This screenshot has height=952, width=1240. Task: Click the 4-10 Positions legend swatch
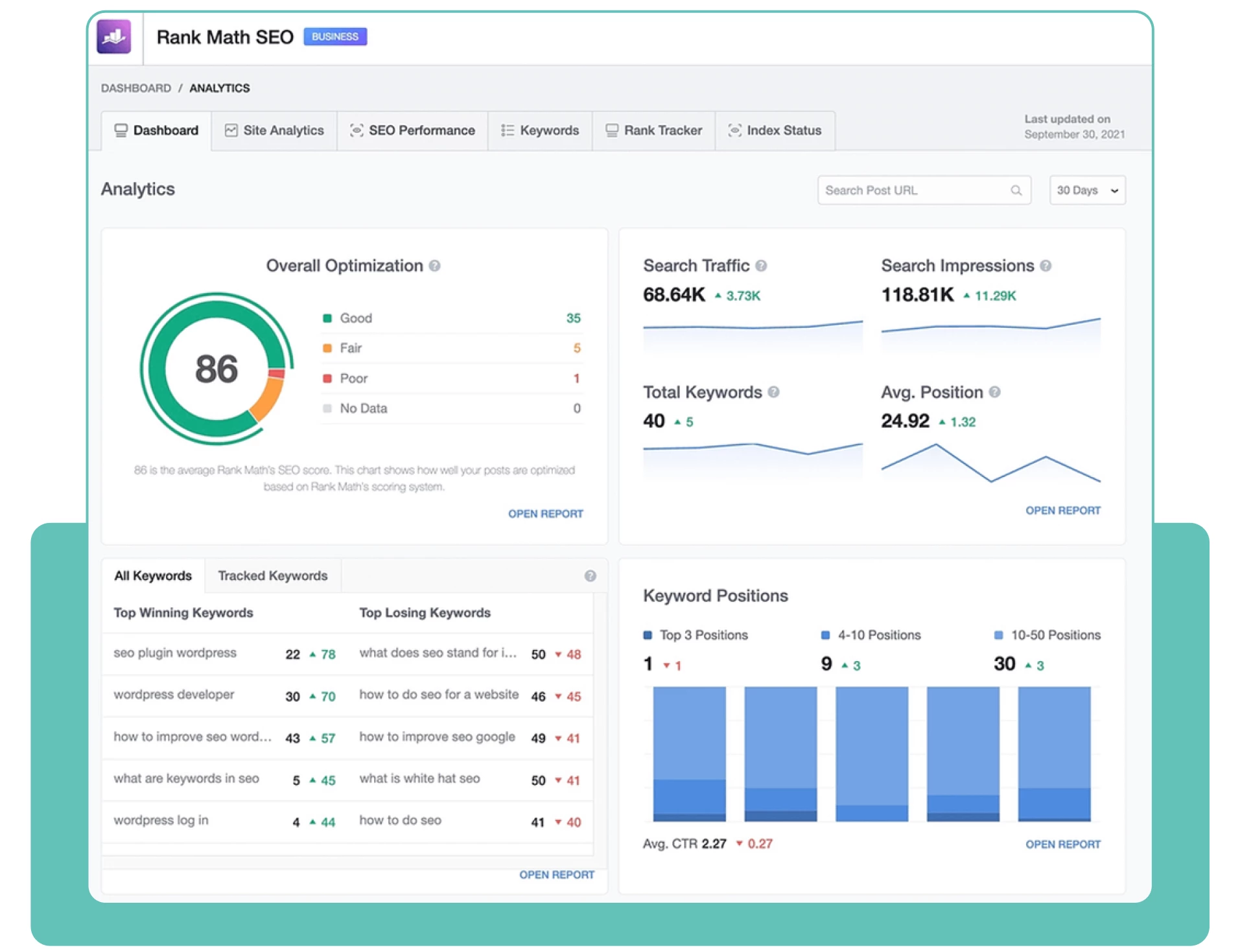point(825,635)
